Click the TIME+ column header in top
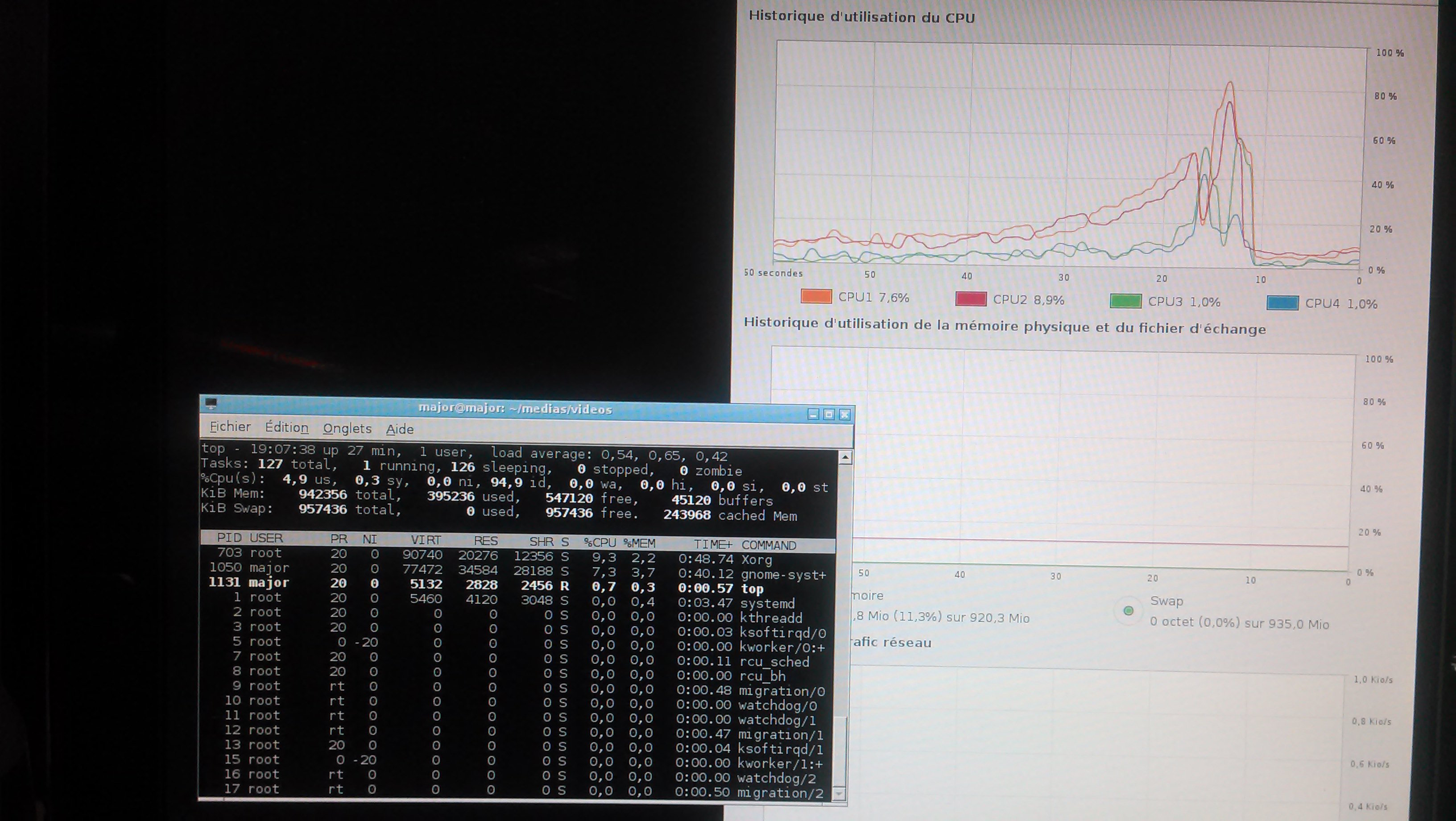The height and width of the screenshot is (821, 1456). tap(713, 544)
